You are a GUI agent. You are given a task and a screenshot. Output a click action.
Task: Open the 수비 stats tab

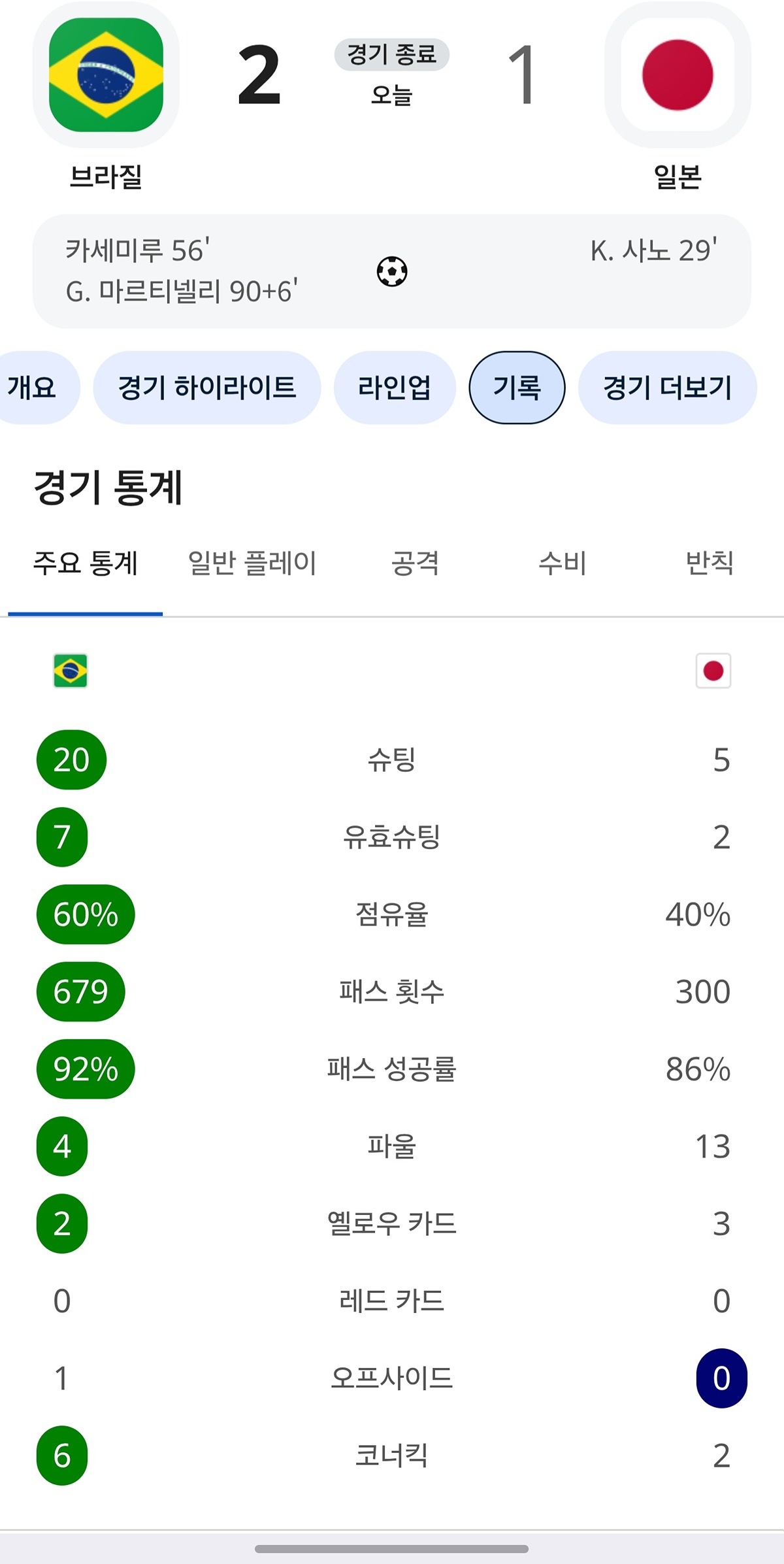coord(563,563)
